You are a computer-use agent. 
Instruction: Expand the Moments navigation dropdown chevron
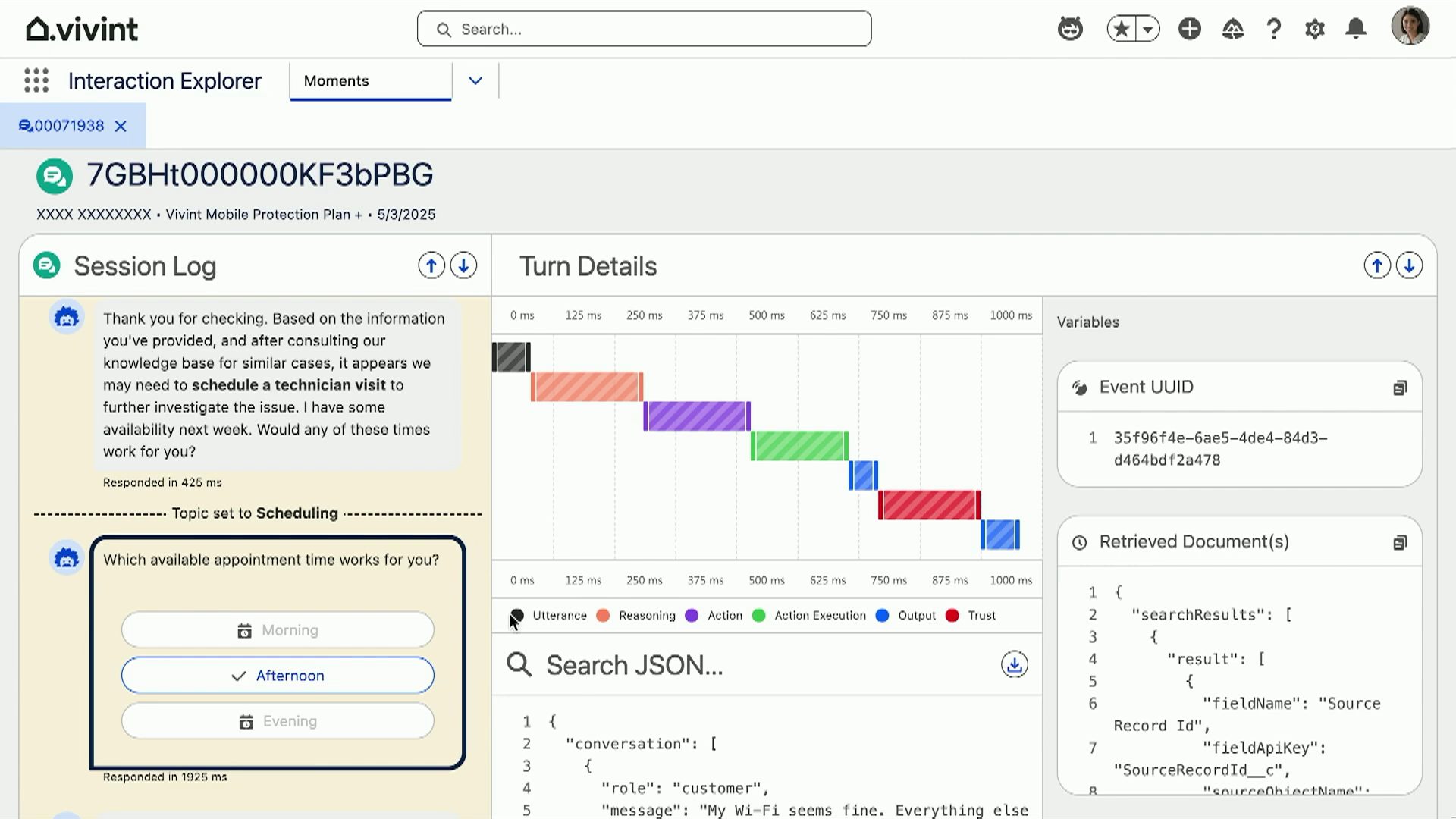[x=475, y=80]
